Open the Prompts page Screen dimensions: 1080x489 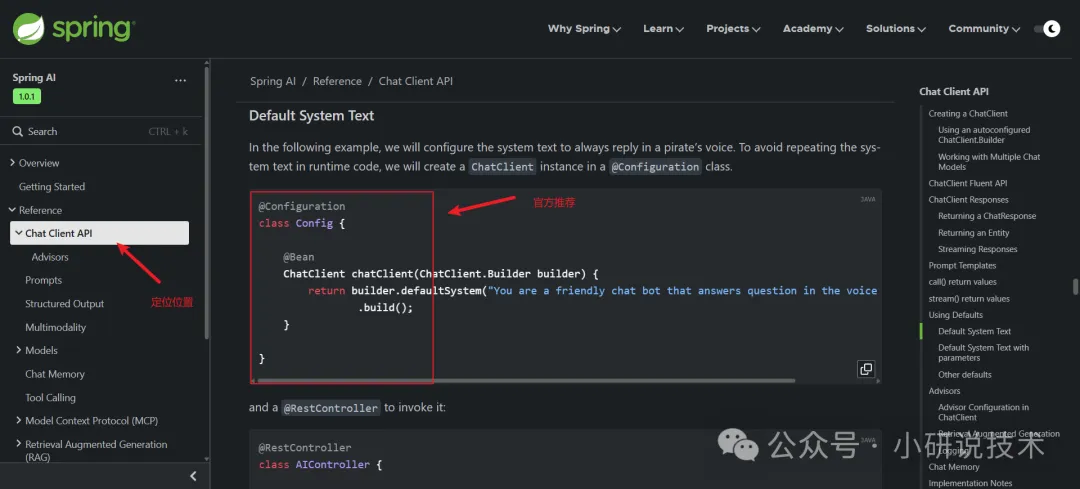tap(43, 280)
